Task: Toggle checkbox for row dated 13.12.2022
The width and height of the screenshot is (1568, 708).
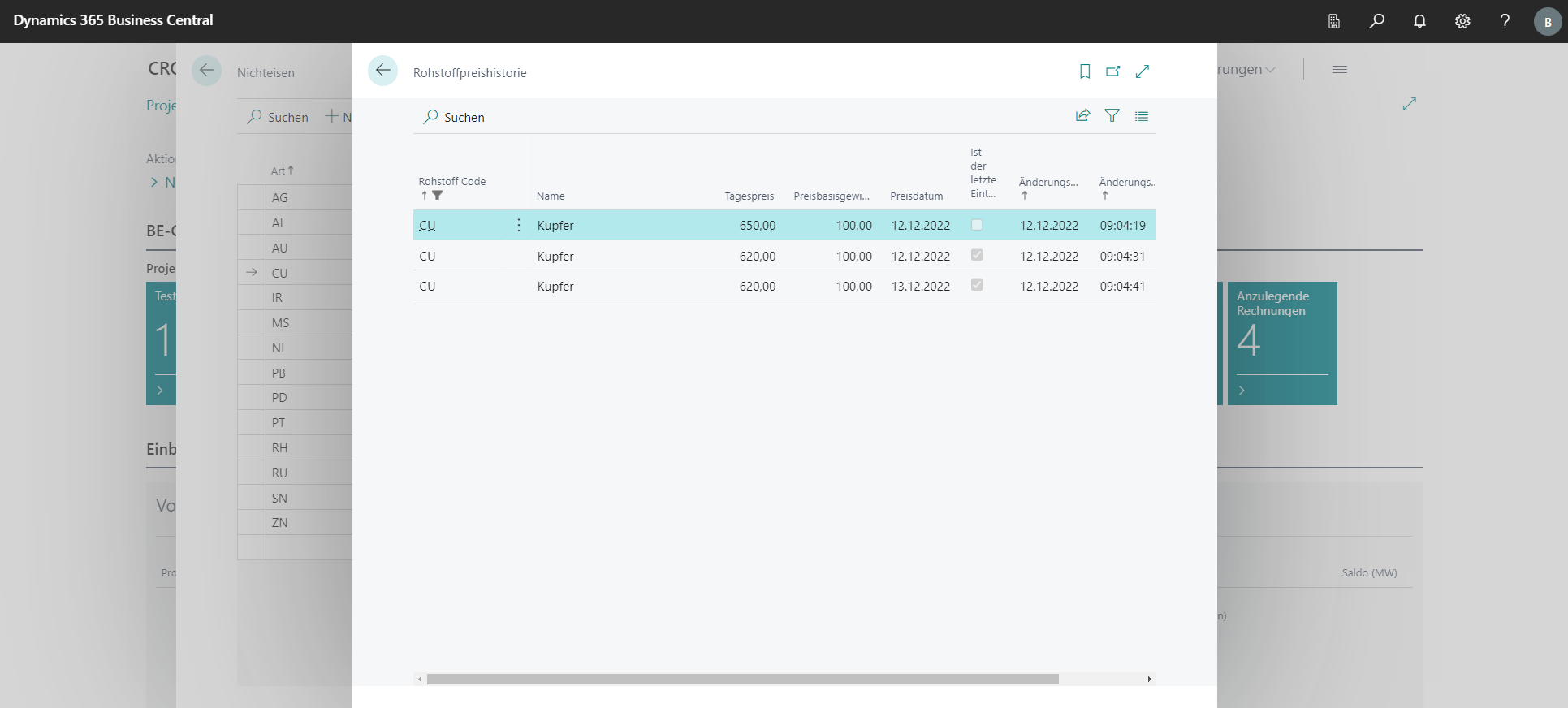Action: [x=977, y=285]
